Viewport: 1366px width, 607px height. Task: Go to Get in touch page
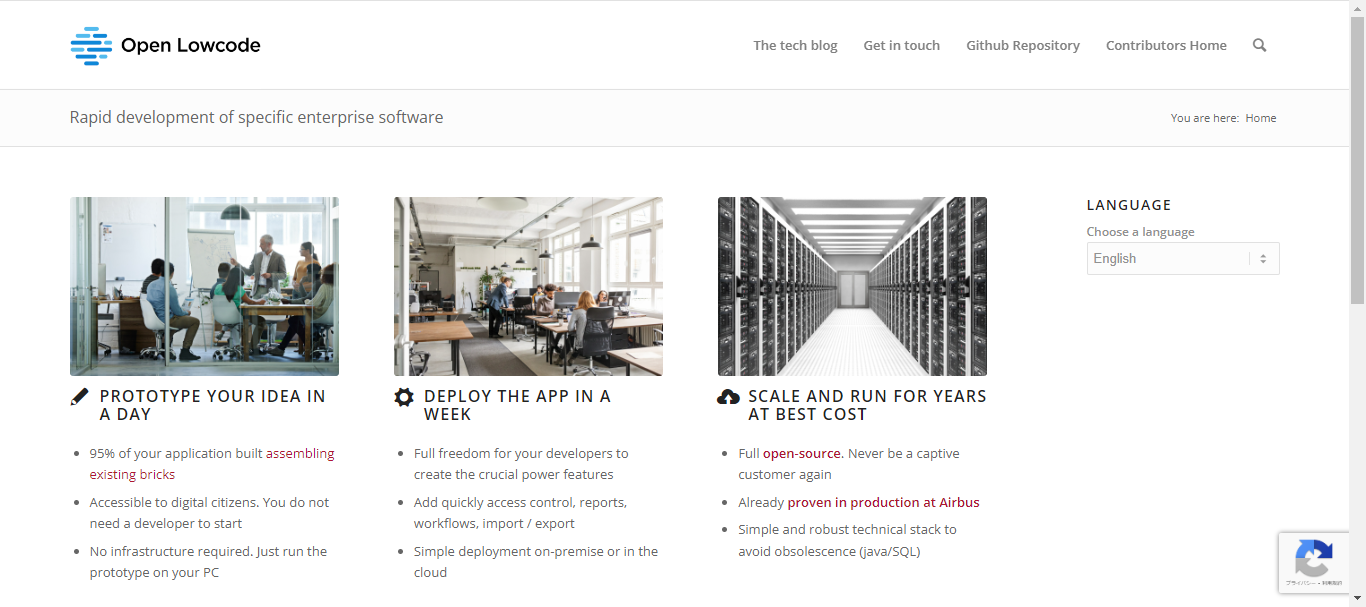901,45
